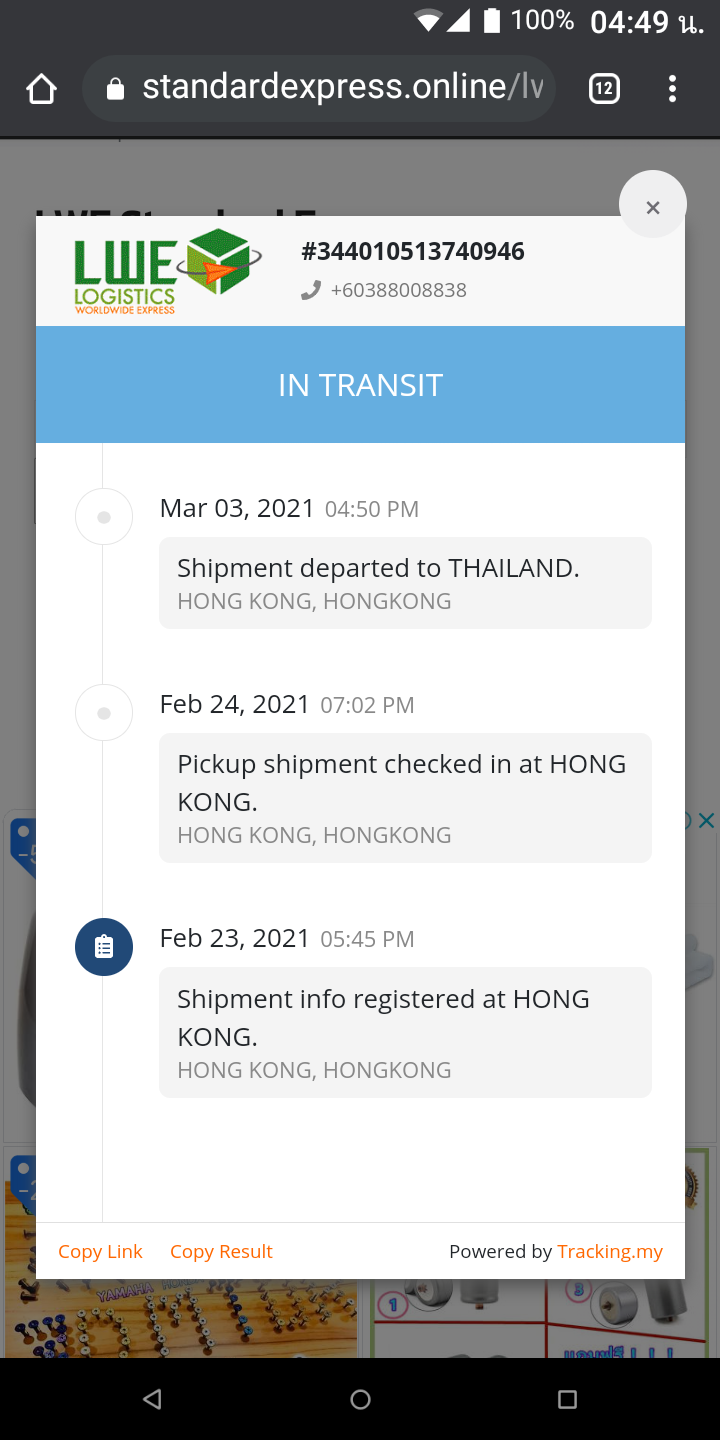Open the 'Shipment departed to THAILAND' entry
The image size is (720, 1440).
[405, 583]
